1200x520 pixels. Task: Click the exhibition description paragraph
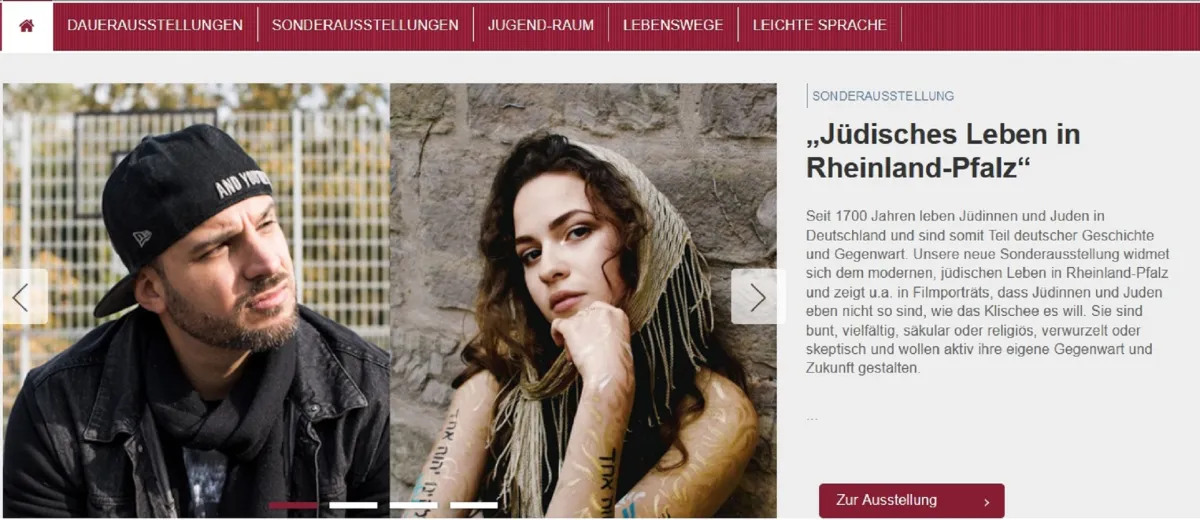pyautogui.click(x=986, y=292)
